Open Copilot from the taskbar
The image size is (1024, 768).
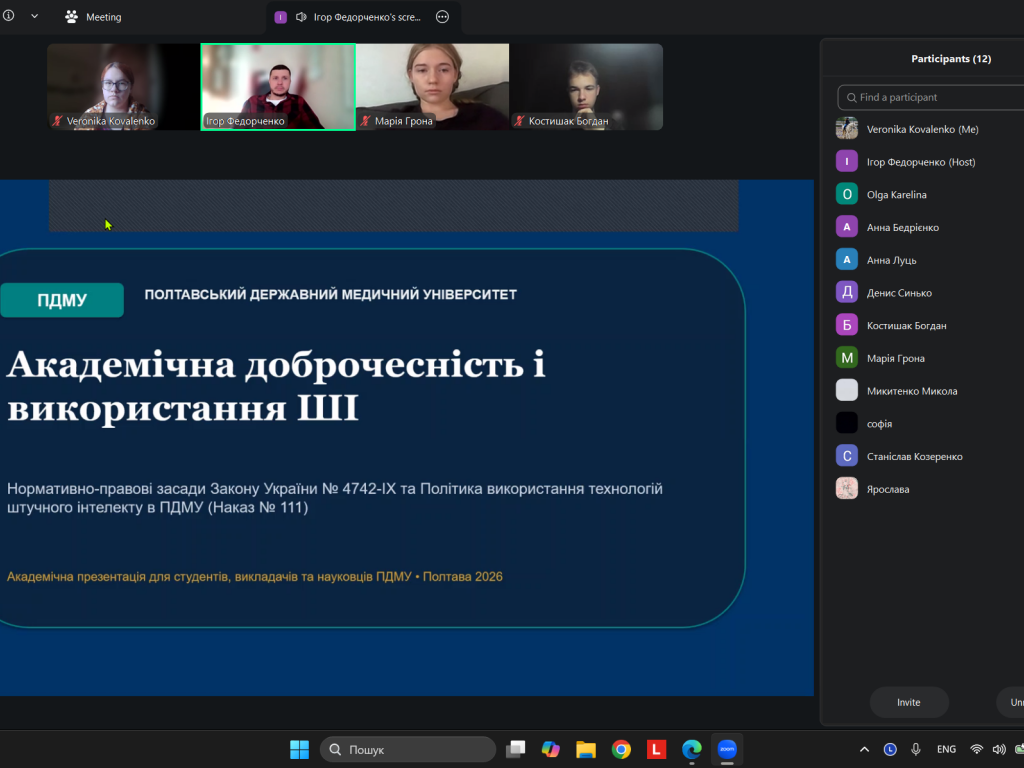(x=551, y=750)
